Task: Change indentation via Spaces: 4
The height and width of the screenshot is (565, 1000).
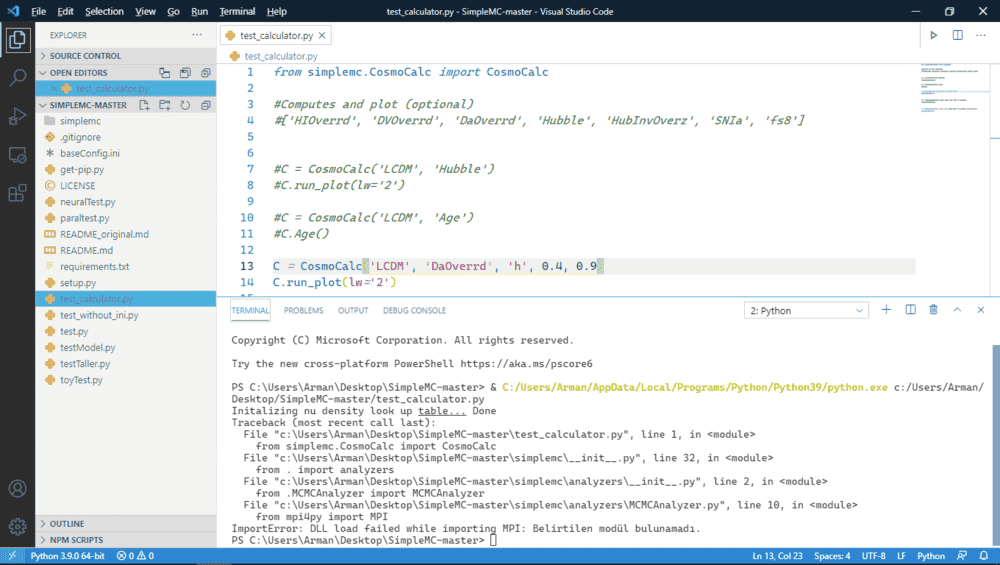Action: (x=832, y=556)
